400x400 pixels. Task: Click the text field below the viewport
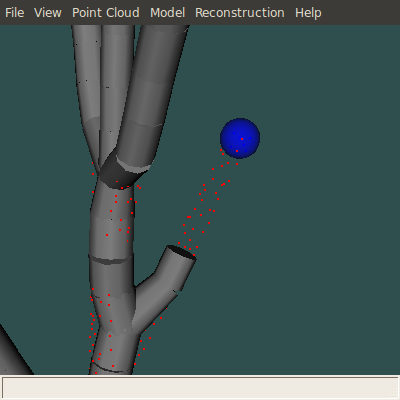(x=200, y=388)
